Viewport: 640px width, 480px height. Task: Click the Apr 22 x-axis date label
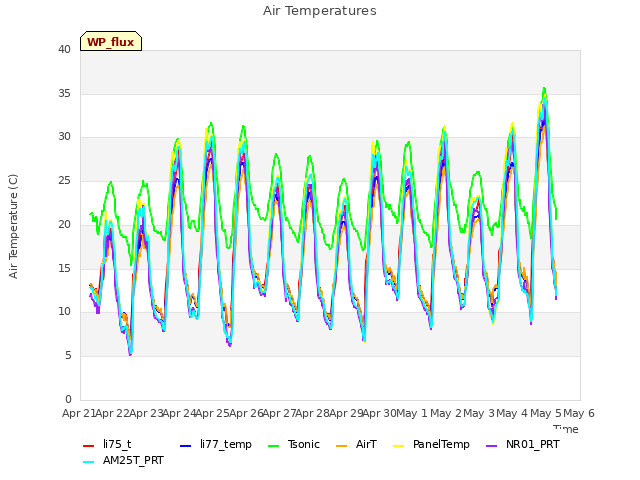(112, 413)
